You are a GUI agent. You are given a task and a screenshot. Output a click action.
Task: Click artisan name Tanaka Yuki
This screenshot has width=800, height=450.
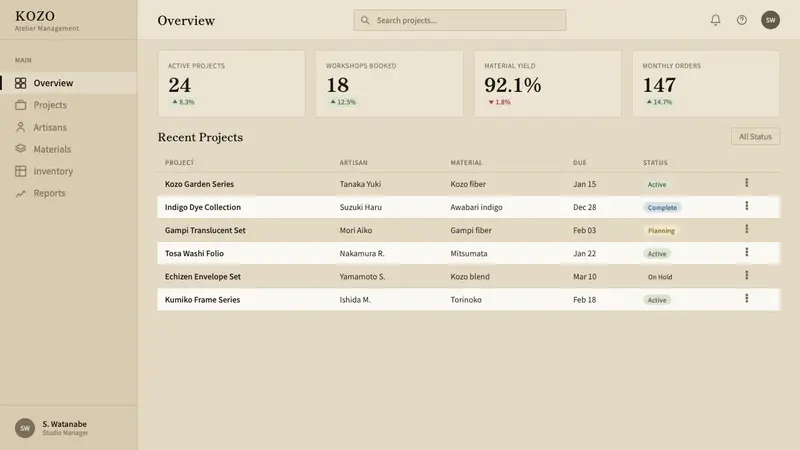click(360, 184)
